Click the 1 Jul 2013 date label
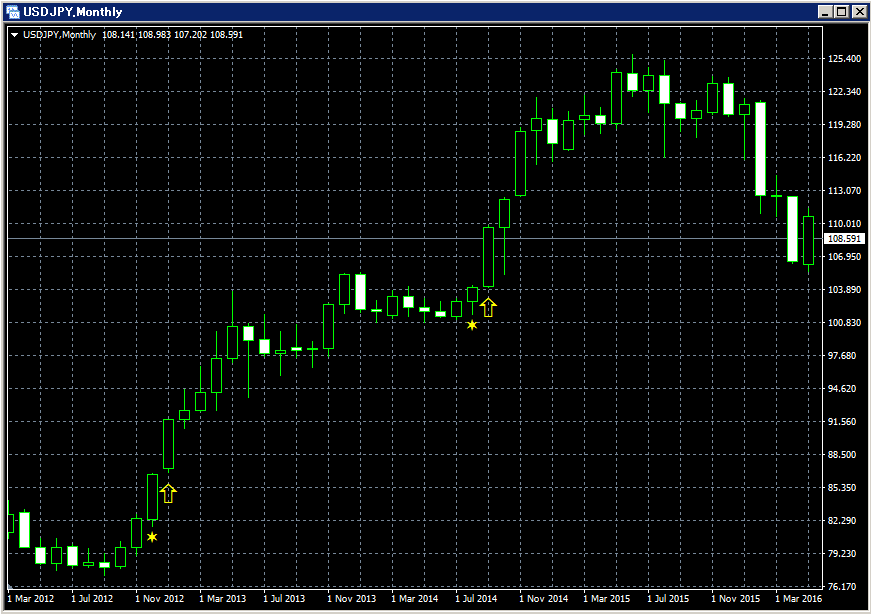Screen dimensions: 871x614 pyautogui.click(x=284, y=598)
